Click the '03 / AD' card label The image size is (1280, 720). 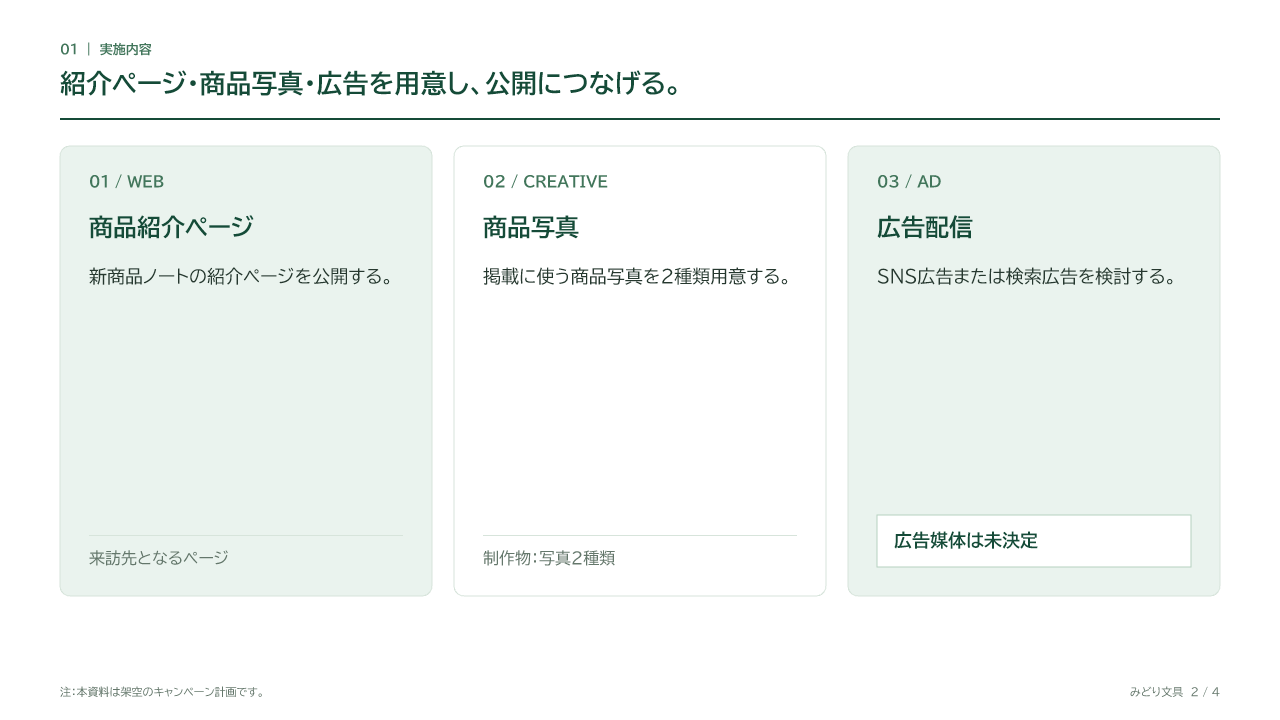(x=909, y=181)
